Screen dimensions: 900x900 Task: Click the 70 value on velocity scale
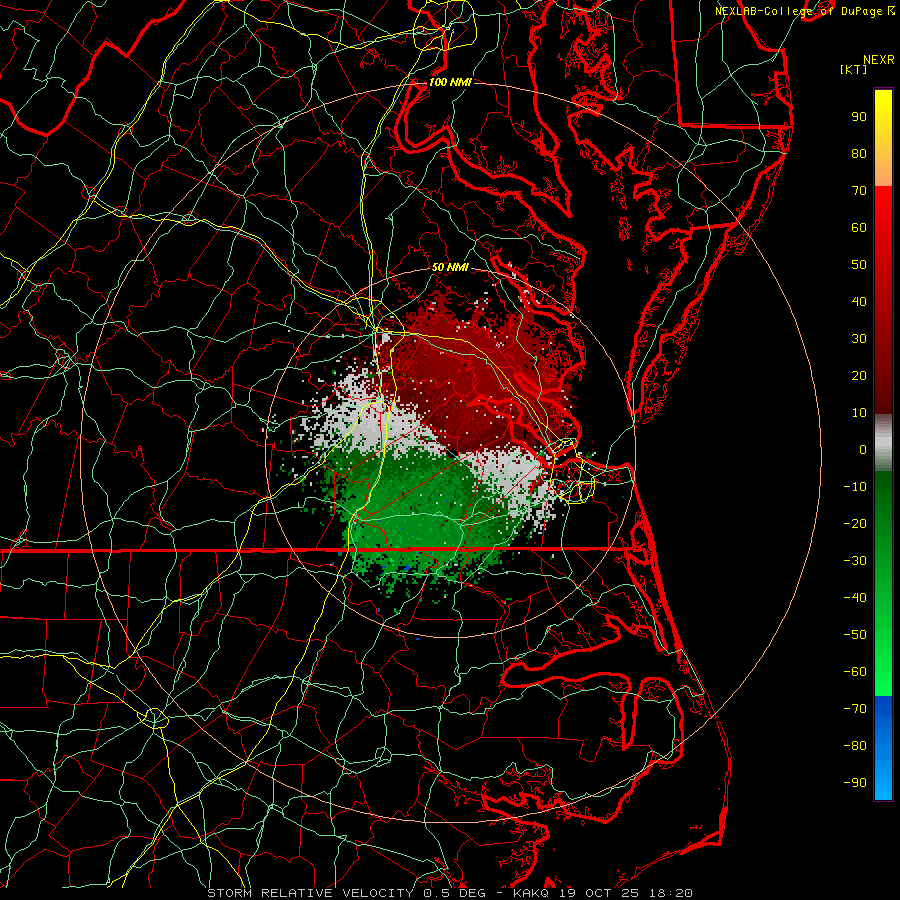coord(859,191)
